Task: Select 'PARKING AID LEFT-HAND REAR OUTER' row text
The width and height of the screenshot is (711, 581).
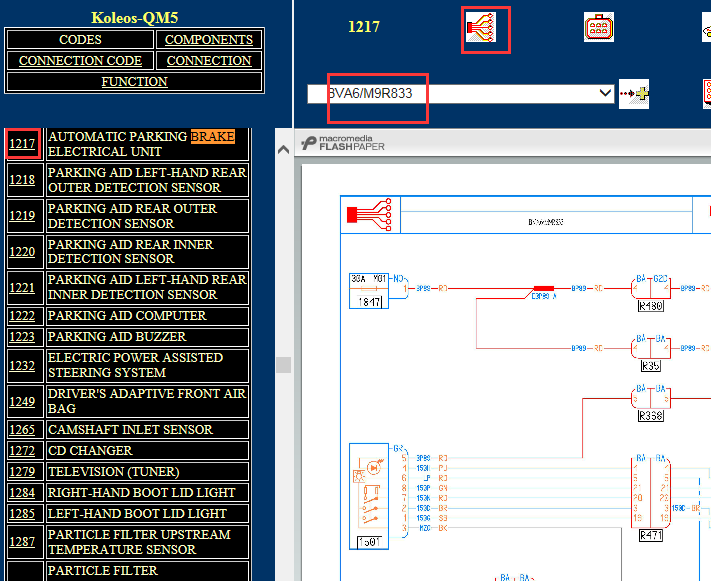Action: click(147, 180)
